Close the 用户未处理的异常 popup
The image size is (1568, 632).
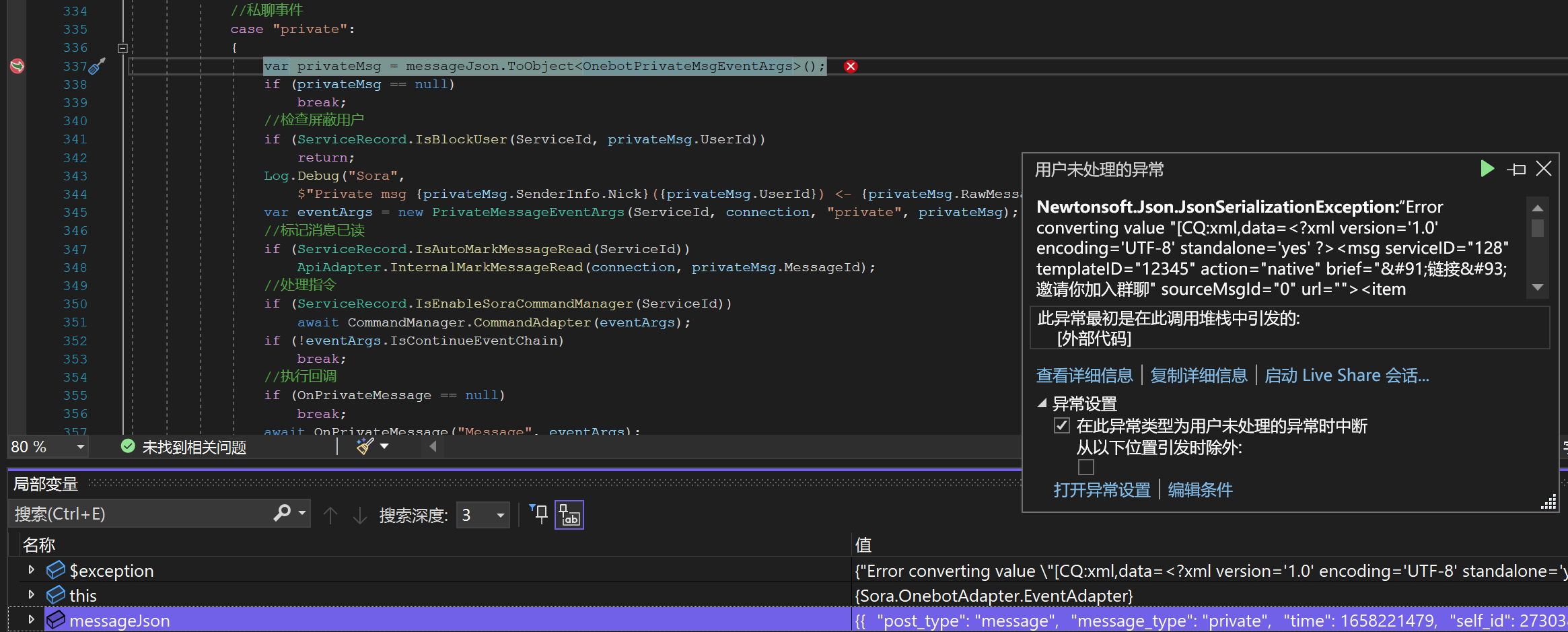(1544, 169)
